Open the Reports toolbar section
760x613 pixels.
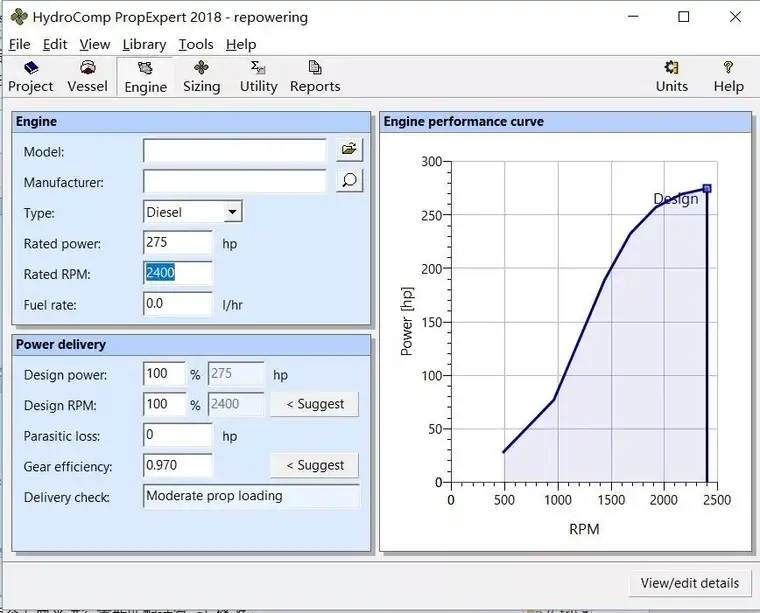[315, 77]
